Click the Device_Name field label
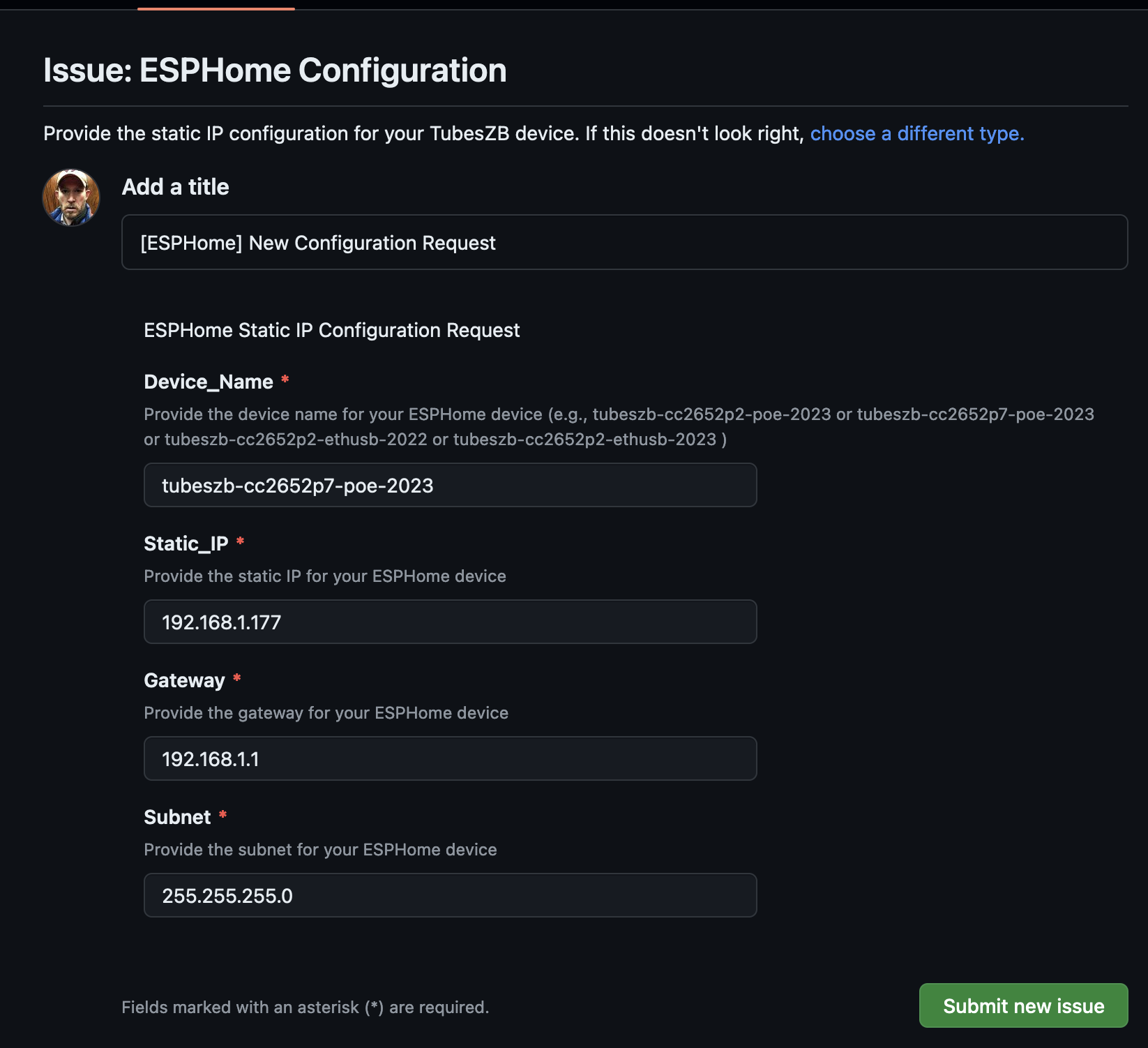 pyautogui.click(x=208, y=382)
